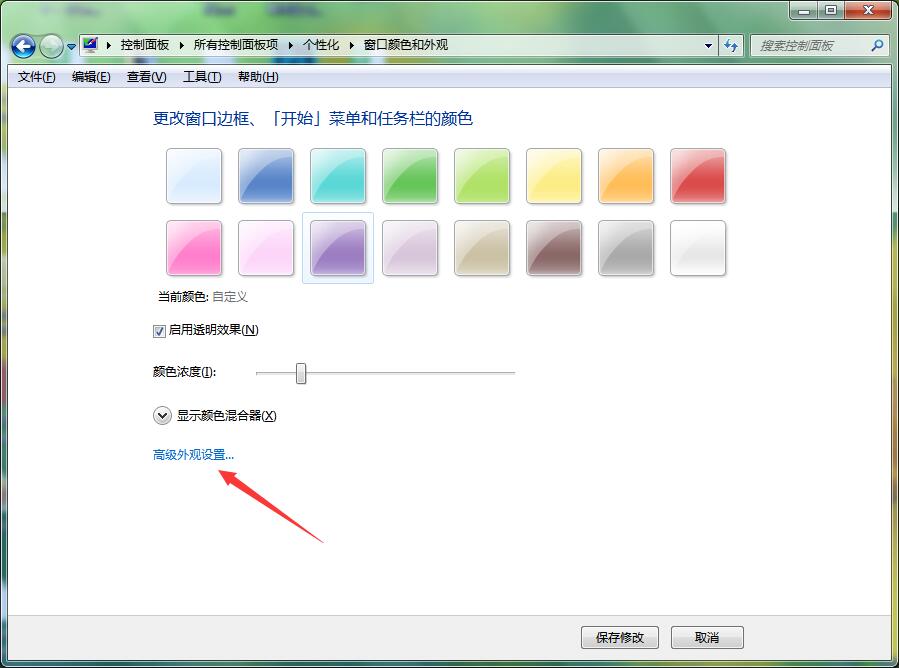Screen dimensions: 899x668
Task: Select the yellow color swatch
Action: 554,176
